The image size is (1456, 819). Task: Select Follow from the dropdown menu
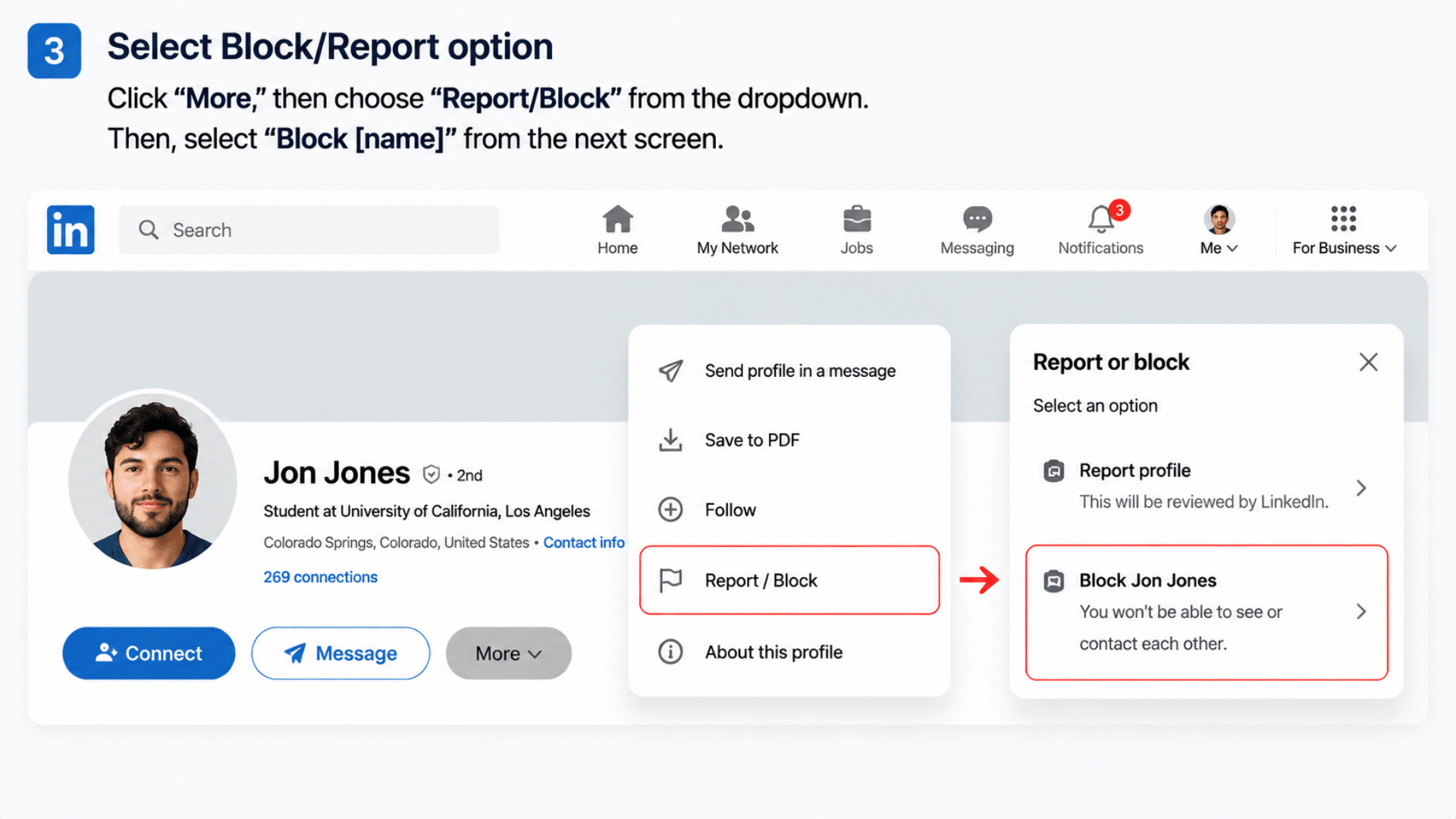(x=789, y=510)
